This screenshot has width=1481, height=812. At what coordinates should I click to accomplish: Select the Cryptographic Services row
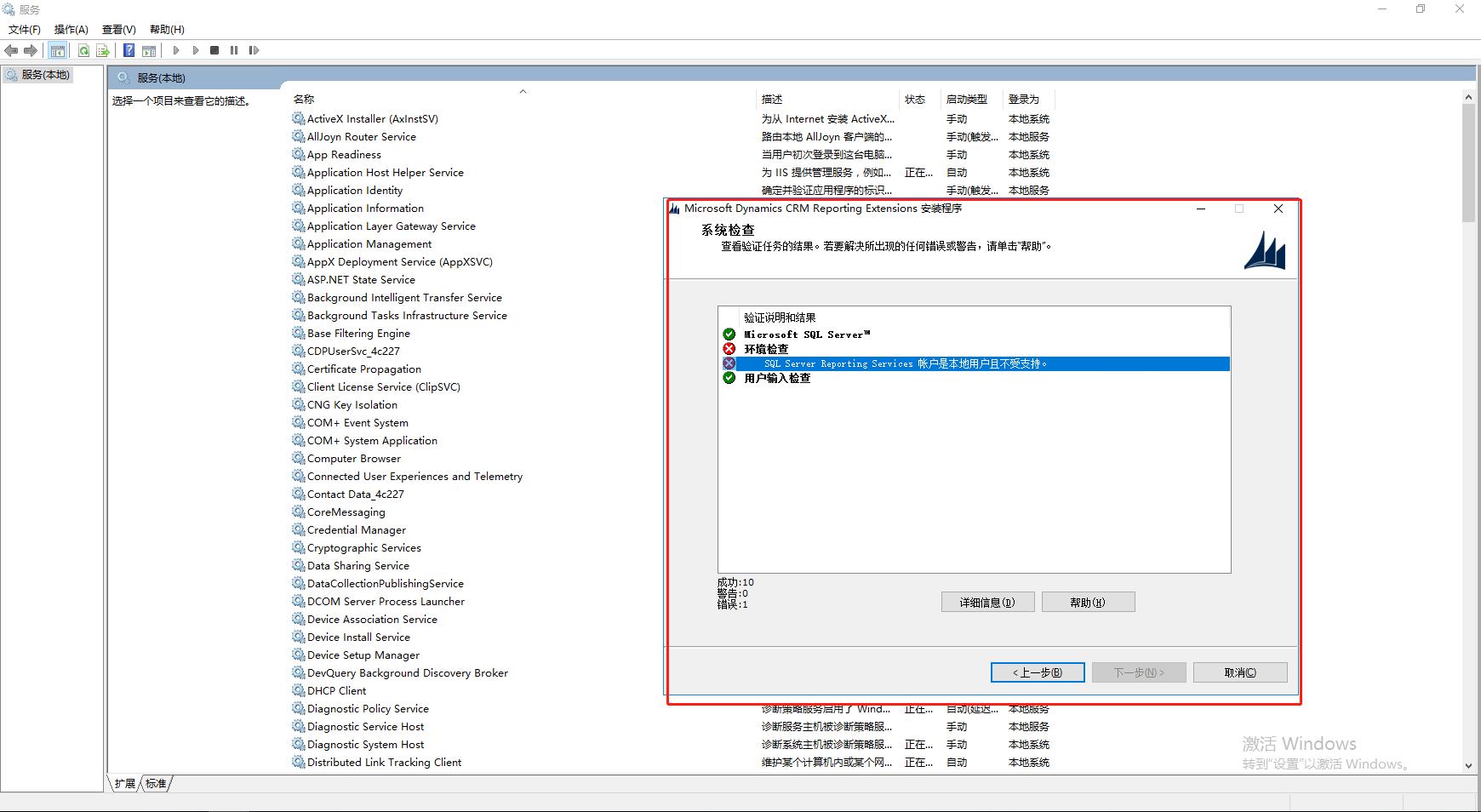pyautogui.click(x=364, y=547)
